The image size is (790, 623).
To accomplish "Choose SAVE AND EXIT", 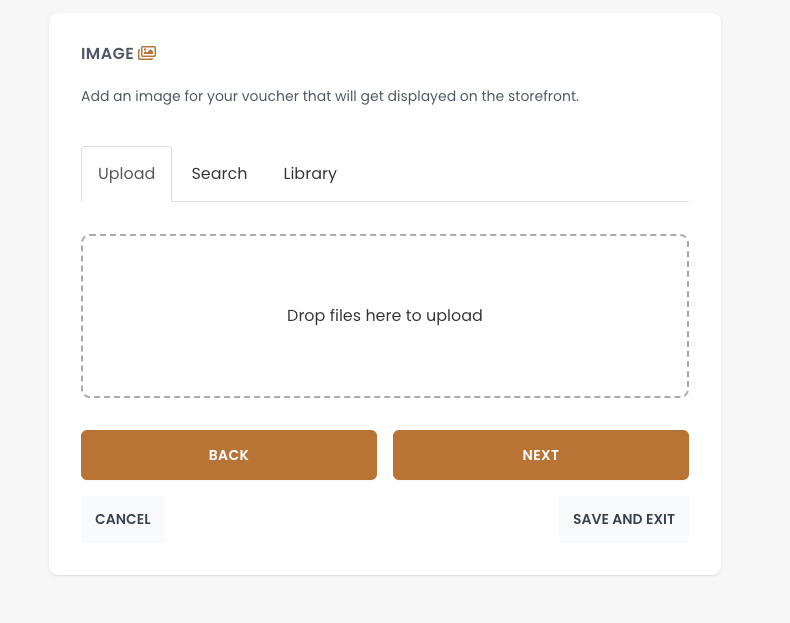I will click(624, 519).
